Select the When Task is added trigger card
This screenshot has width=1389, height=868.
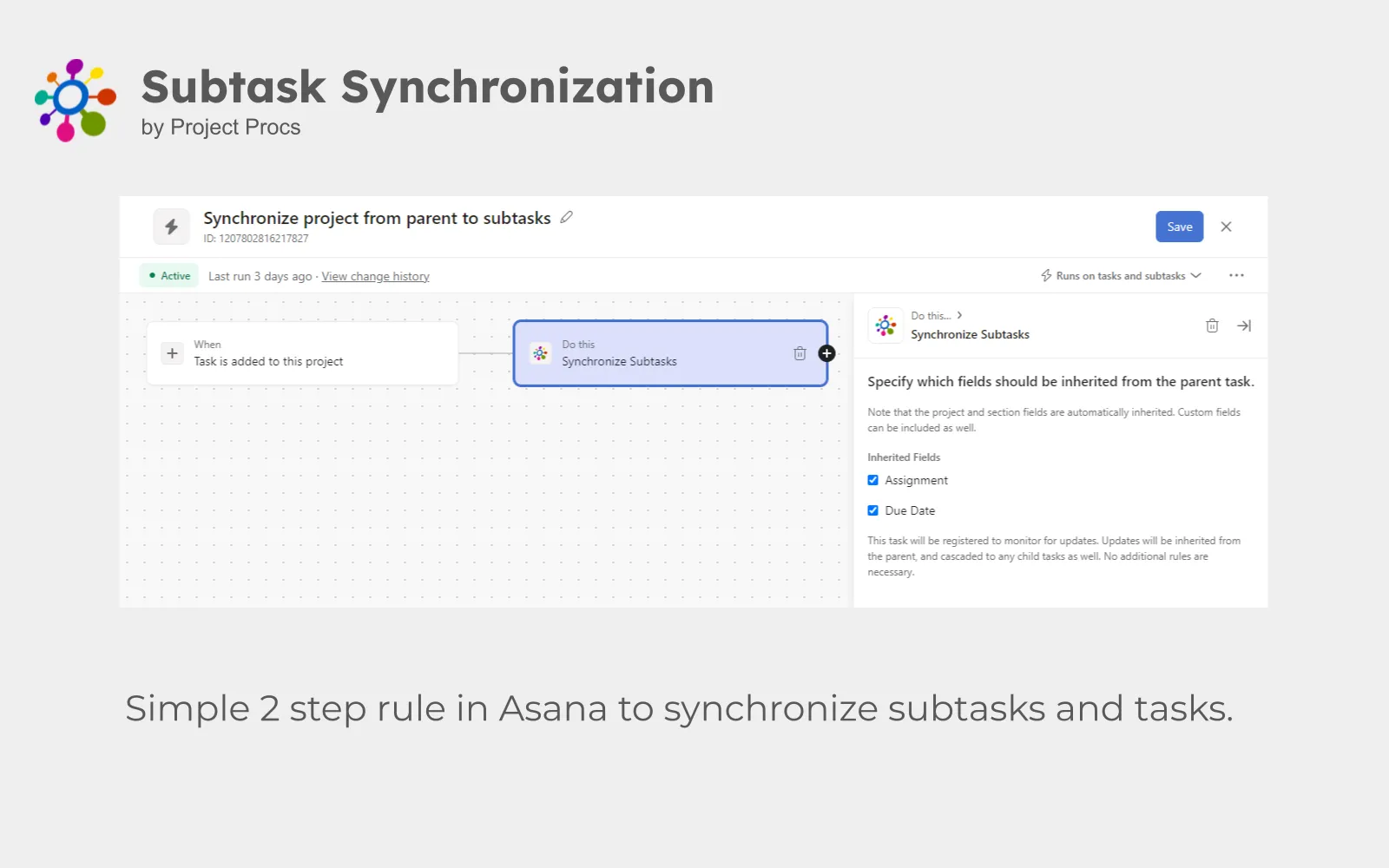click(x=302, y=353)
